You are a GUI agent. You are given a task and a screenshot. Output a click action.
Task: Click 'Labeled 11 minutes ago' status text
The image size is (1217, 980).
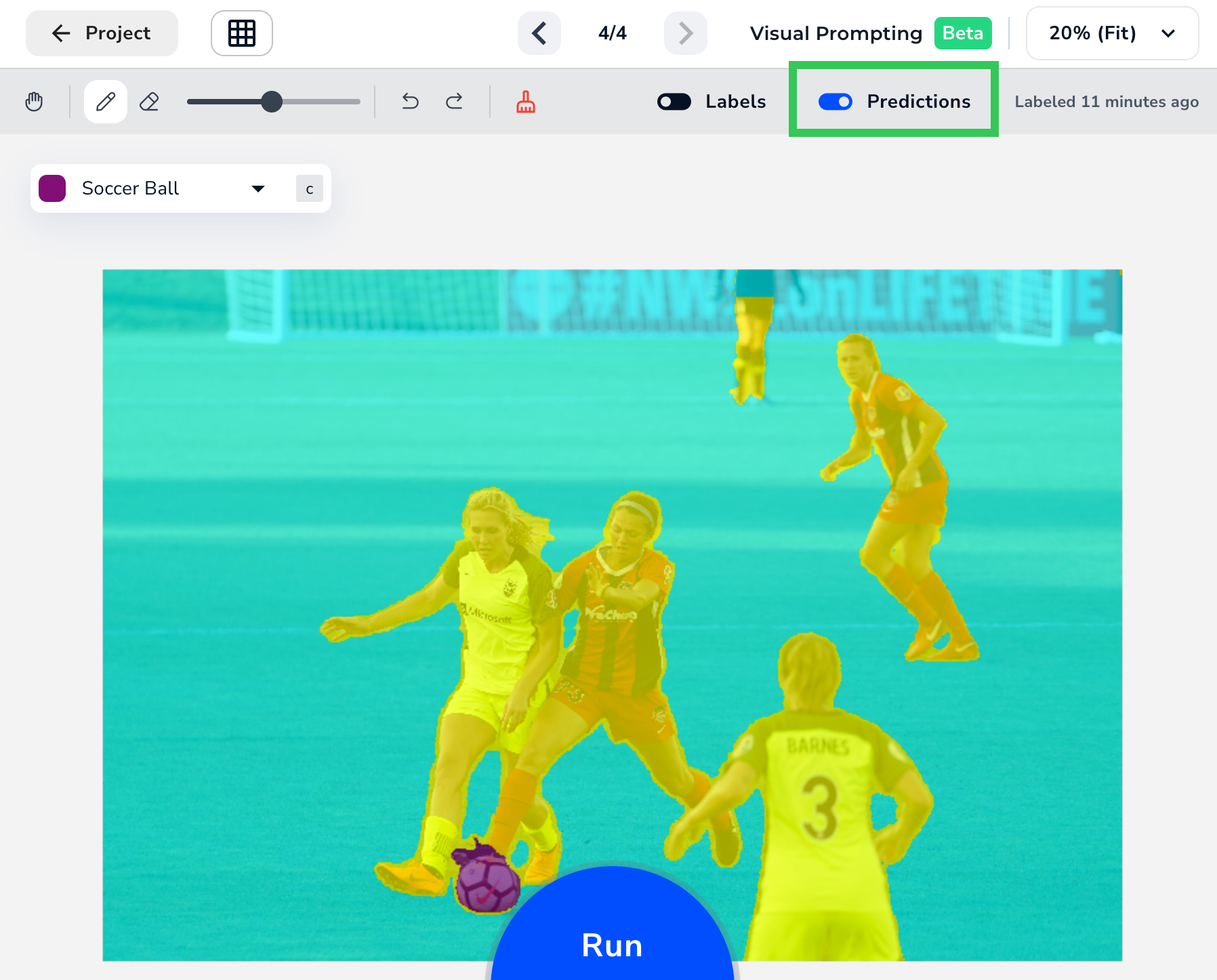pos(1107,102)
